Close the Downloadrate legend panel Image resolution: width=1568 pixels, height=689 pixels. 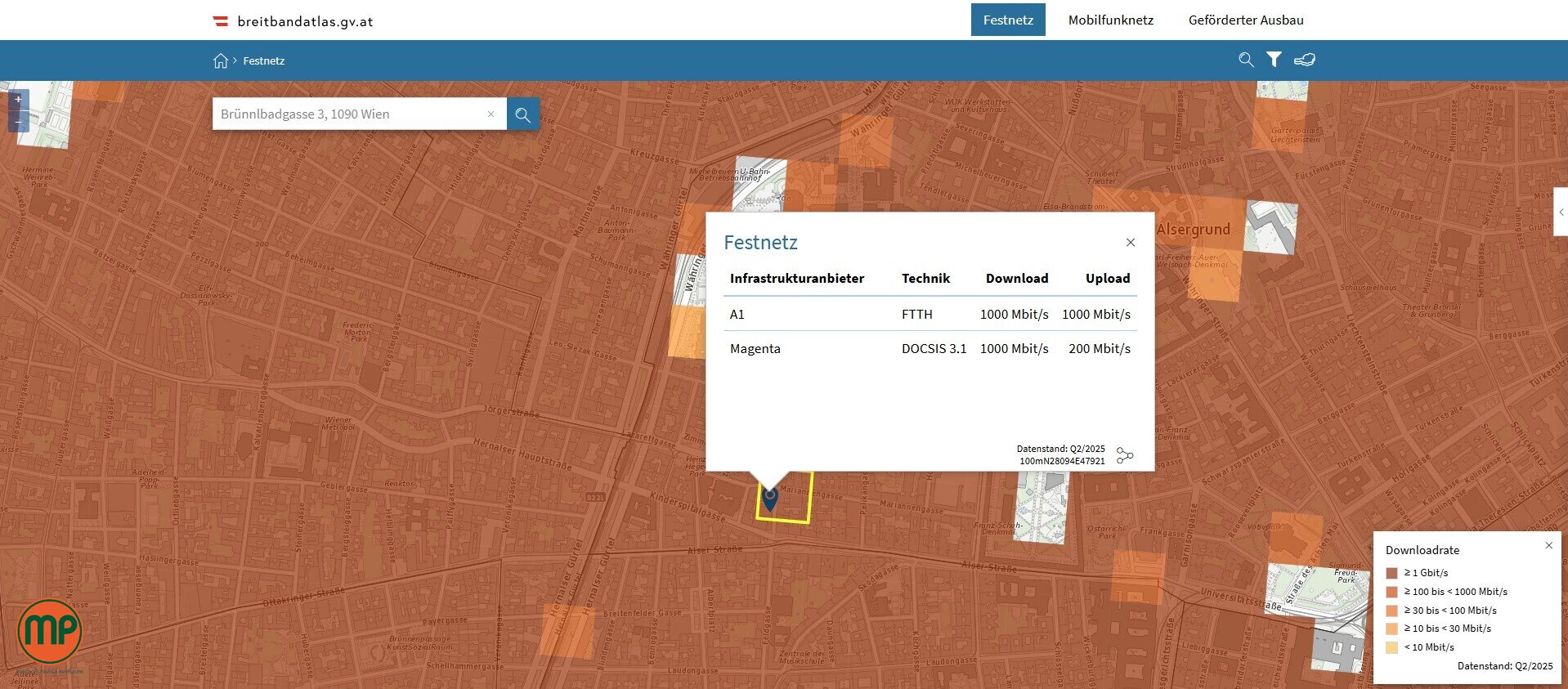click(1548, 546)
